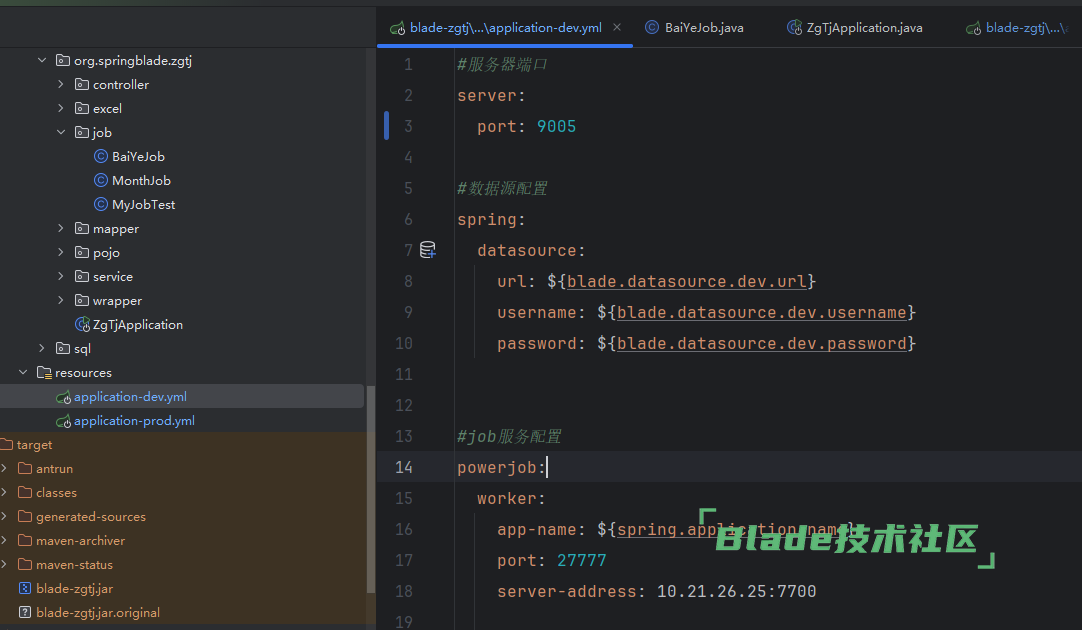Click the BaiYeJob.java tab class icon
This screenshot has width=1082, height=630.
[x=651, y=28]
